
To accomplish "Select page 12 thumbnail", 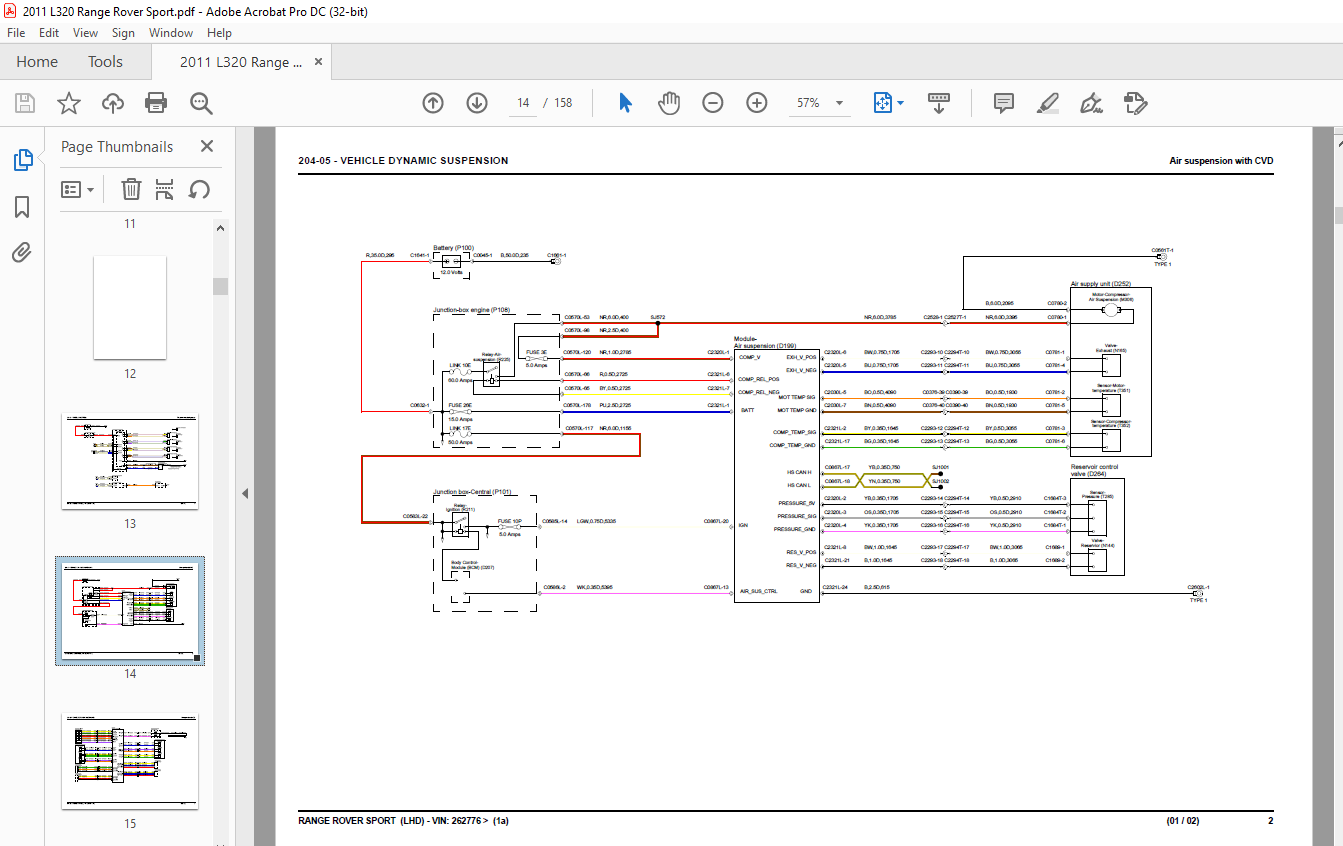I will coord(130,307).
